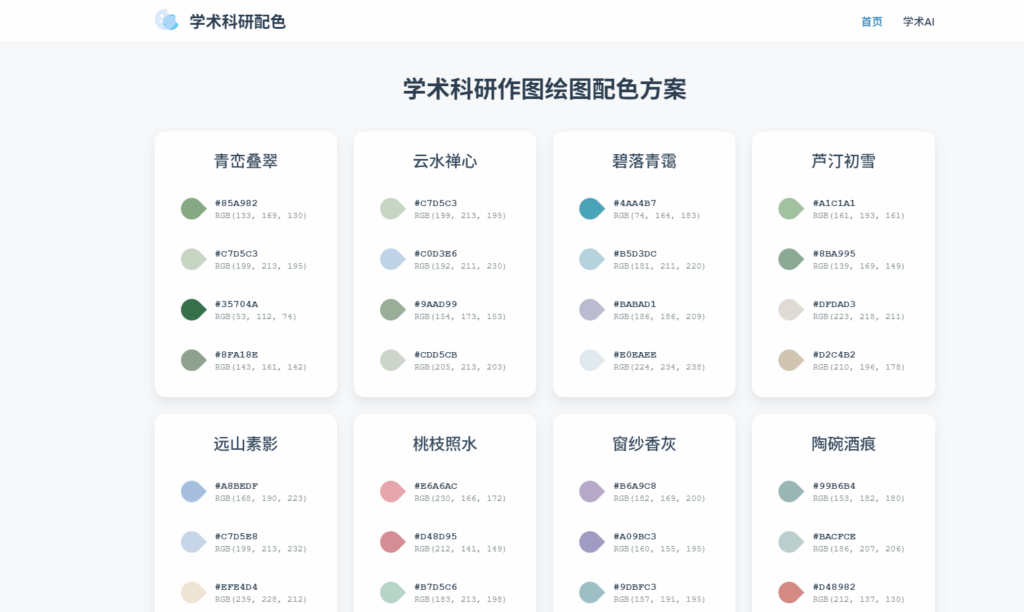Select the 窗纱香灰 palette title

tap(644, 444)
